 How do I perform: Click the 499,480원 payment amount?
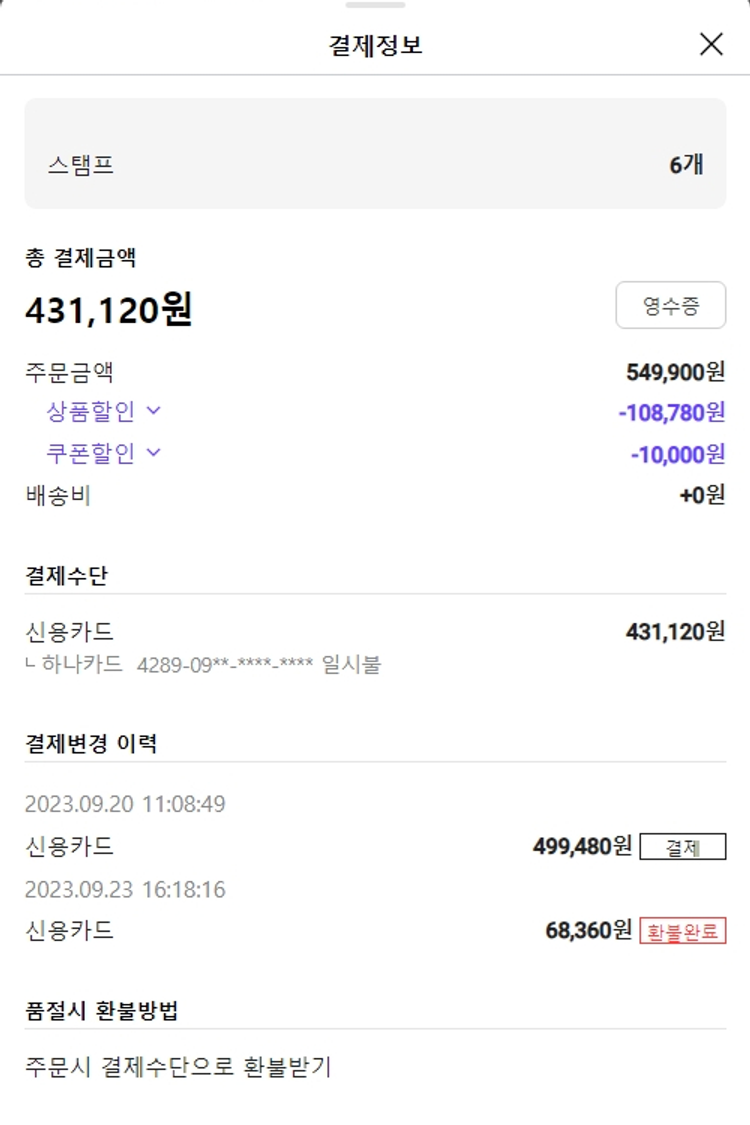[x=582, y=847]
